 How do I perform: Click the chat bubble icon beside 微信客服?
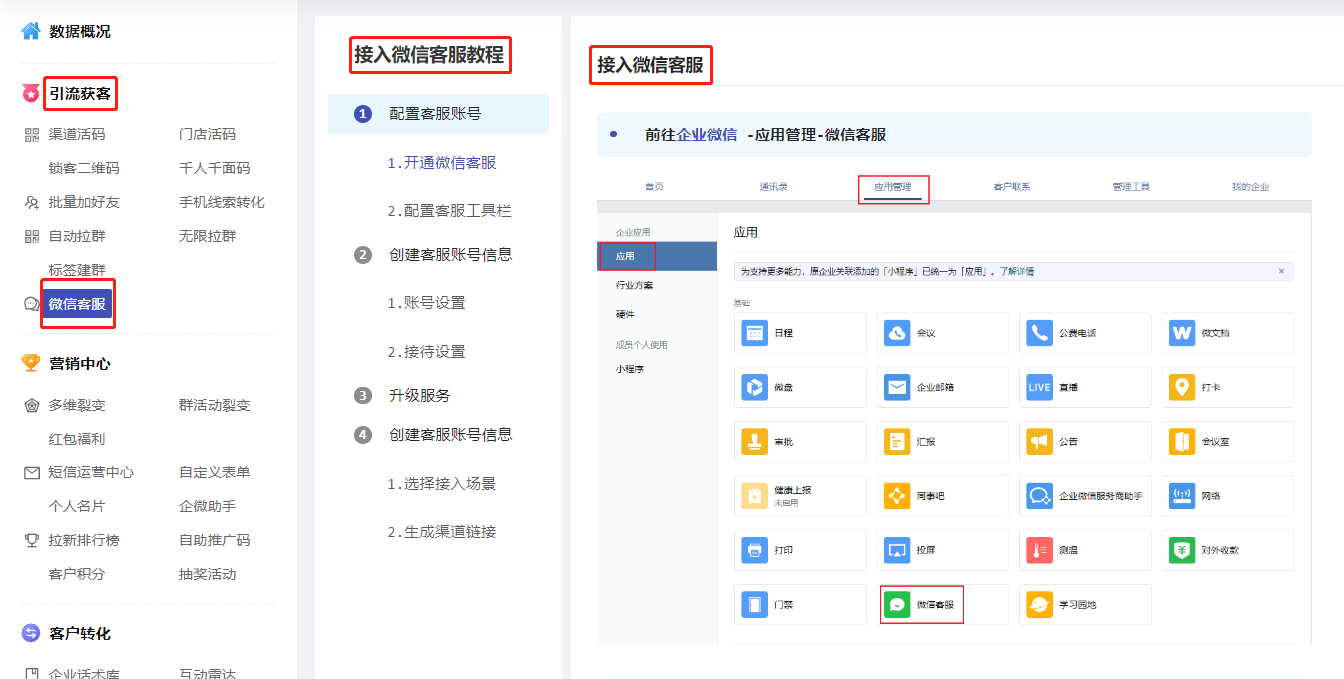click(32, 304)
